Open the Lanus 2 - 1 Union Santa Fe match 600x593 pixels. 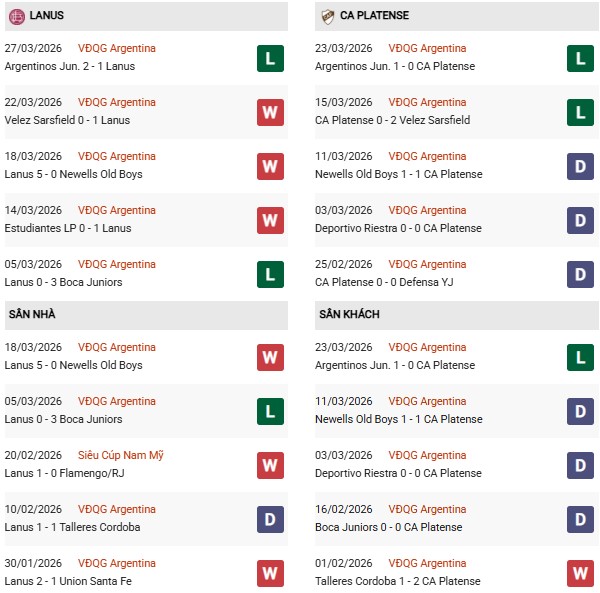(66, 581)
